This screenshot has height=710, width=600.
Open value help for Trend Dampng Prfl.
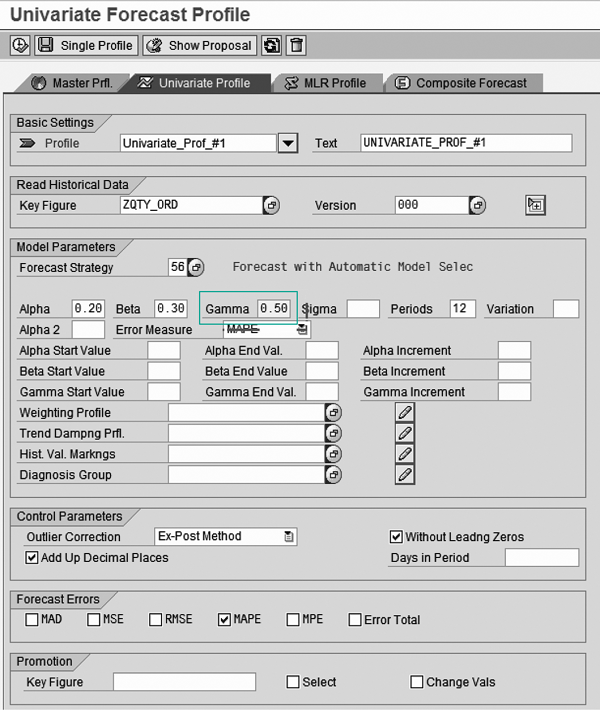pos(333,433)
